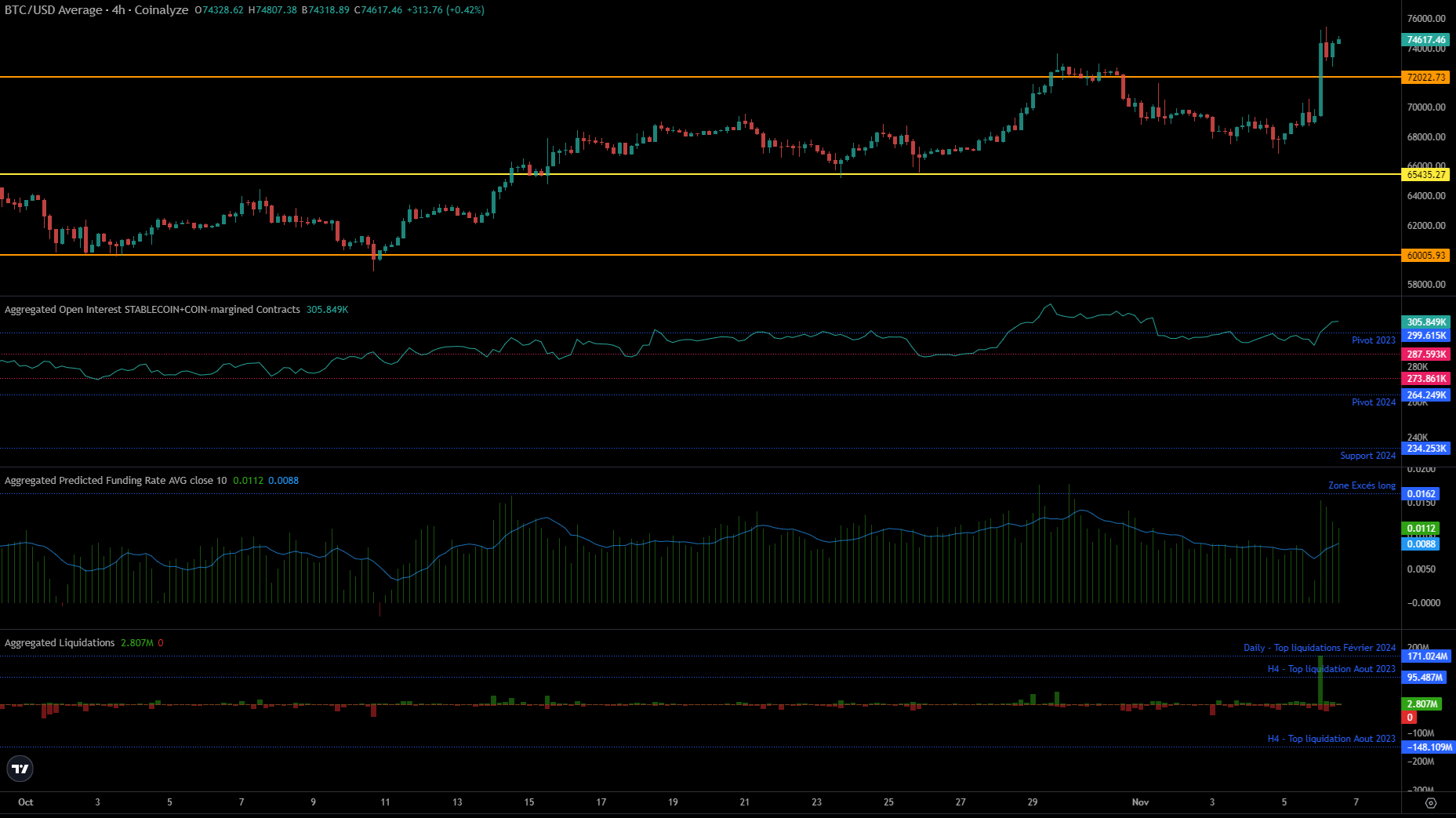Click the 305.849K open interest value label
Viewport: 1456px width, 818px height.
pos(1425,322)
